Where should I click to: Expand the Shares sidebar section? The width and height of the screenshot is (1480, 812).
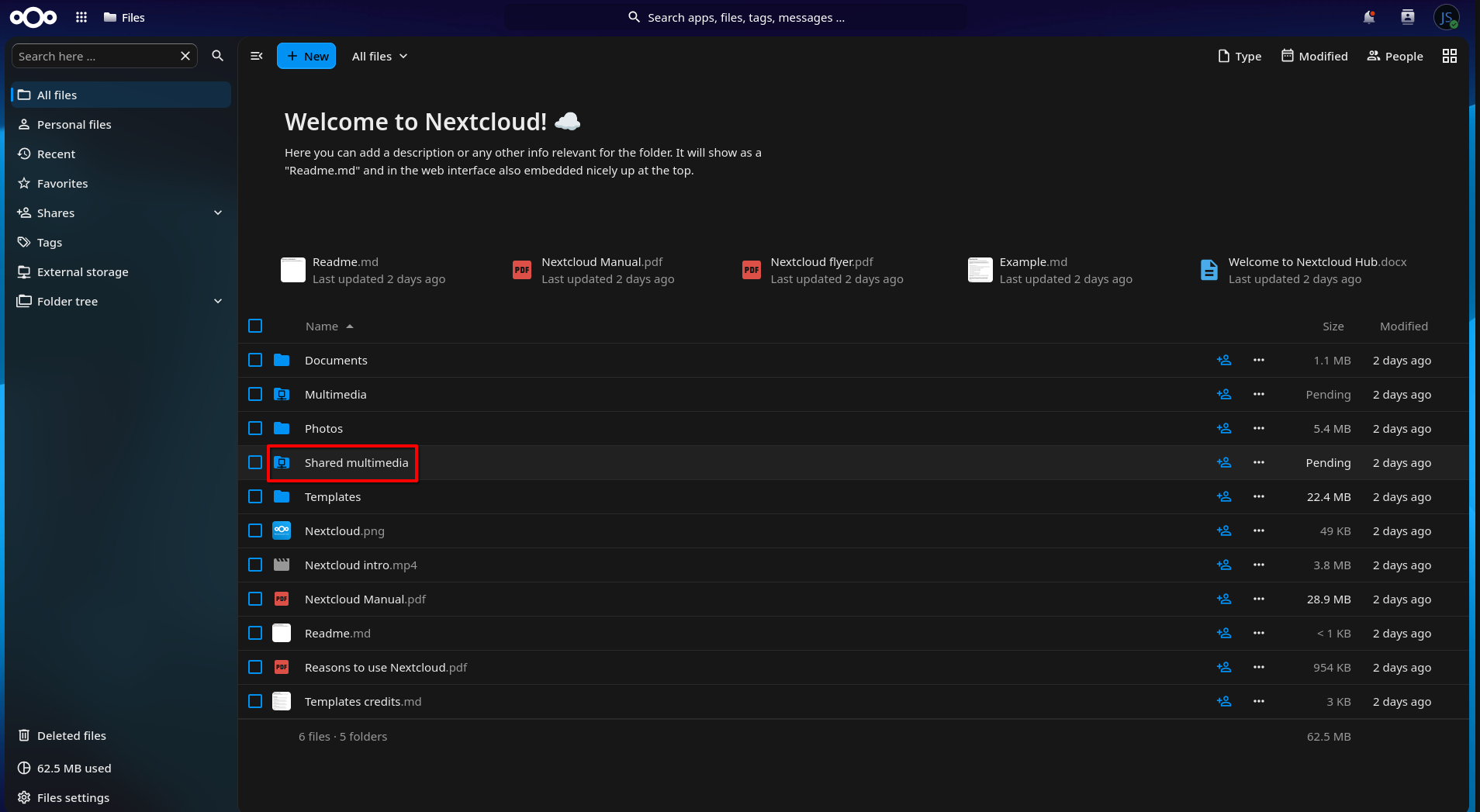click(218, 213)
